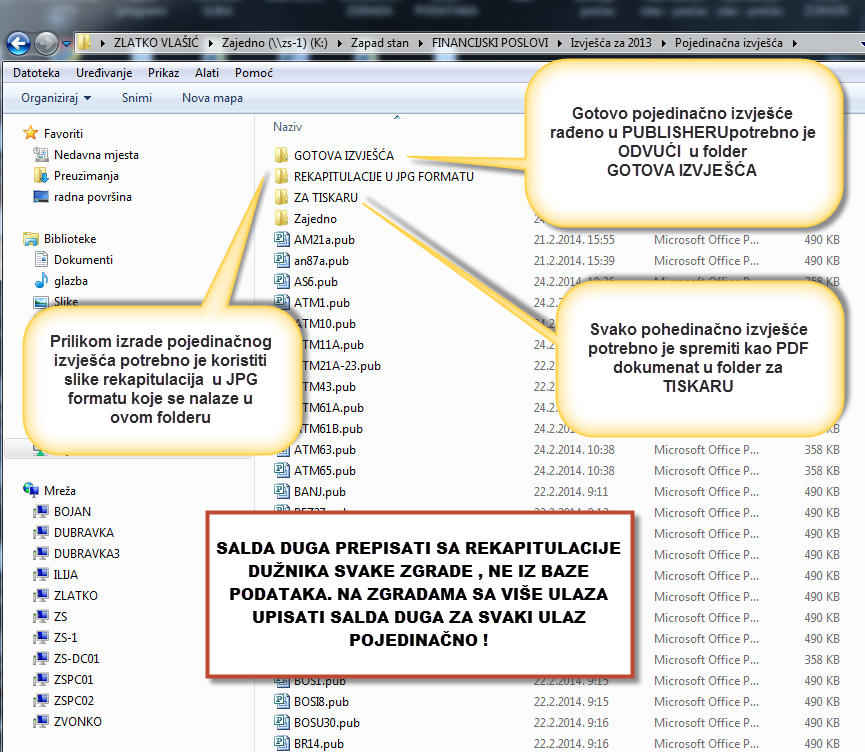Viewport: 865px width, 752px height.
Task: Click the Snimi toolbar button
Action: click(x=137, y=98)
